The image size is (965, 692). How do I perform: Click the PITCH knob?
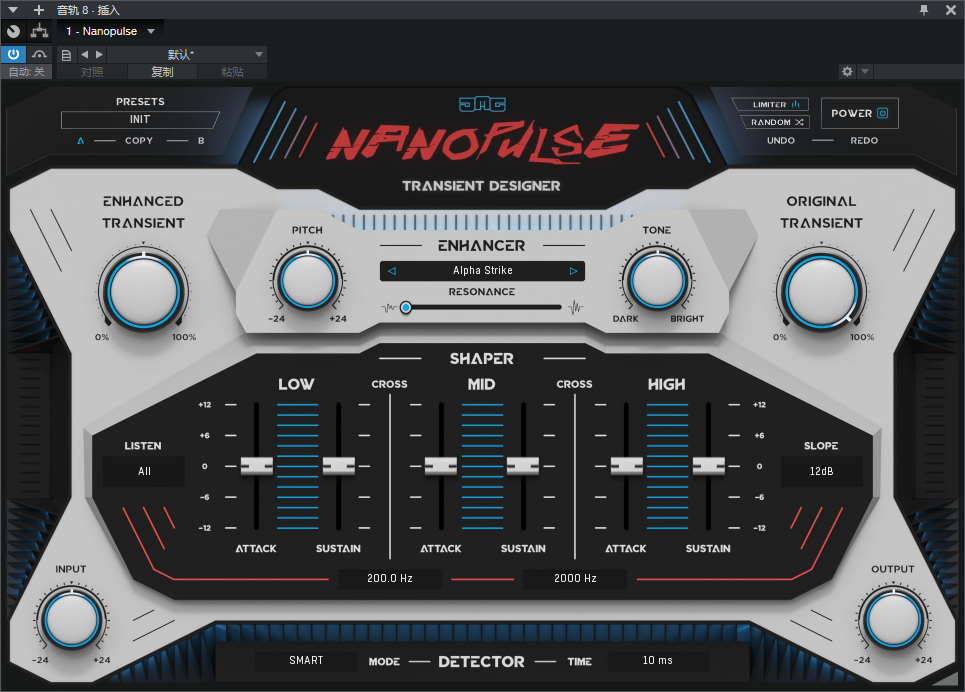[307, 281]
